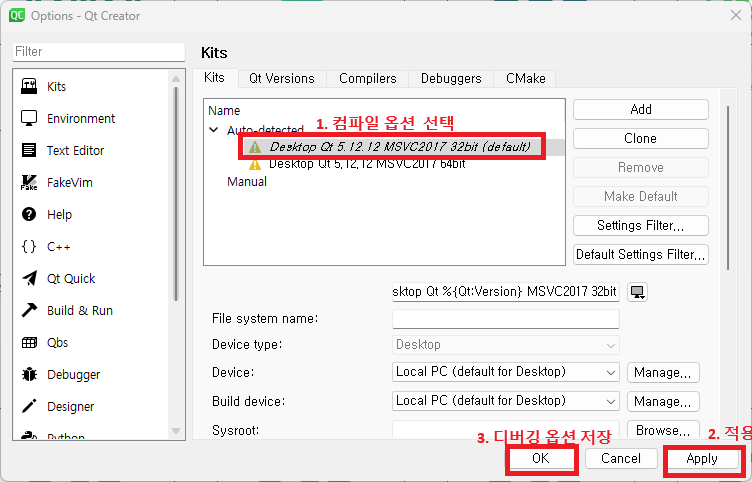Click the File system name field

505,319
